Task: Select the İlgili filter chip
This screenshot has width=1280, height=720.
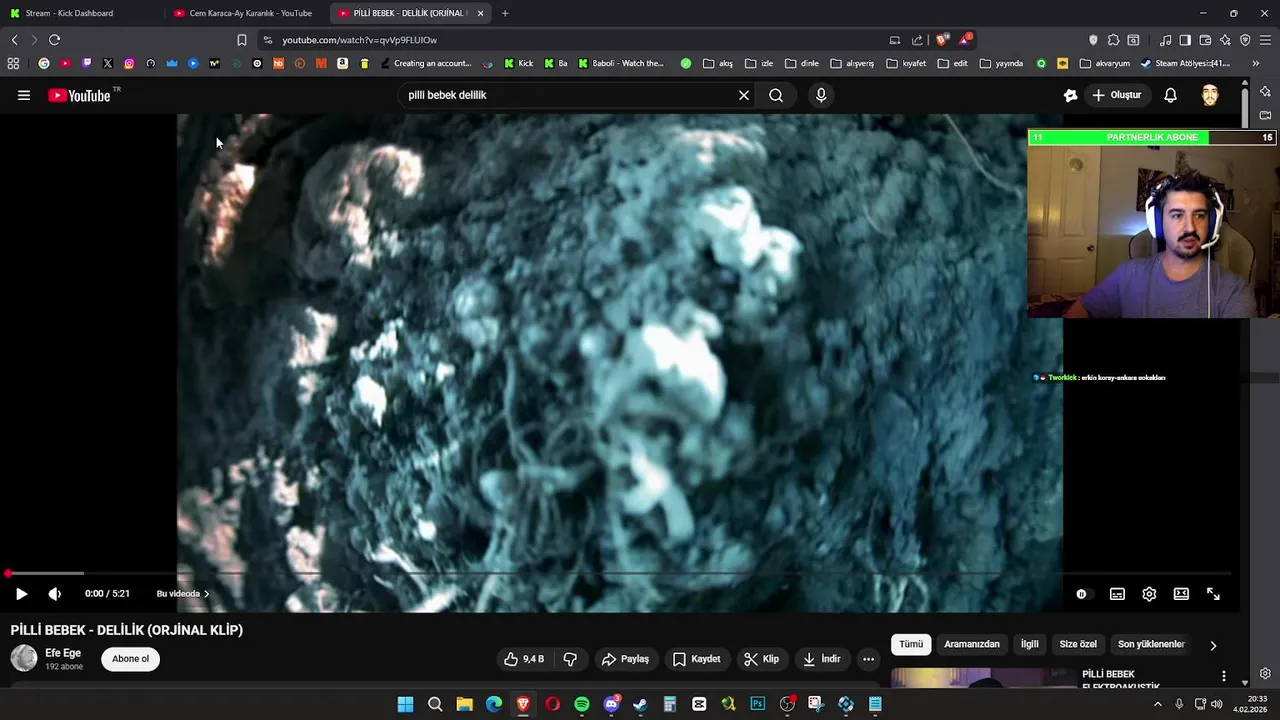Action: point(1029,645)
